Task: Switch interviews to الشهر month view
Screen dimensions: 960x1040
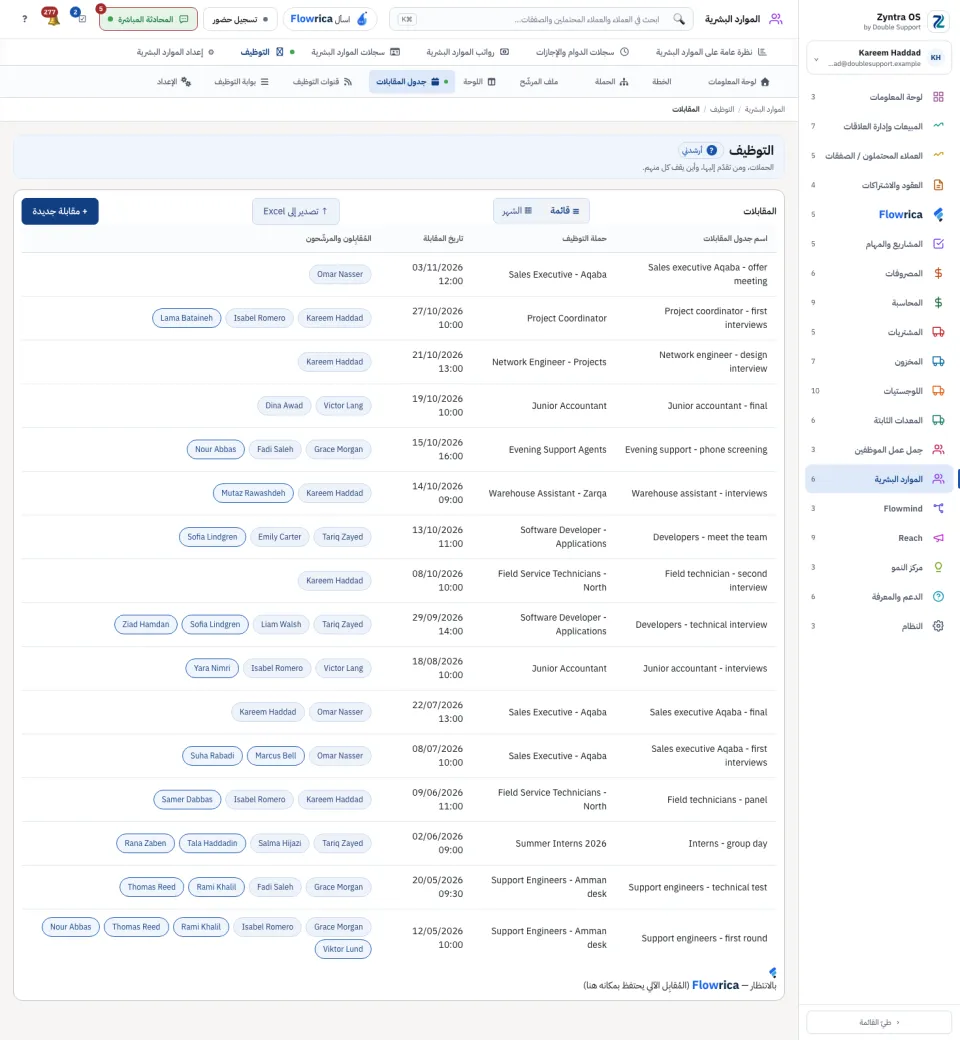Action: 517,211
